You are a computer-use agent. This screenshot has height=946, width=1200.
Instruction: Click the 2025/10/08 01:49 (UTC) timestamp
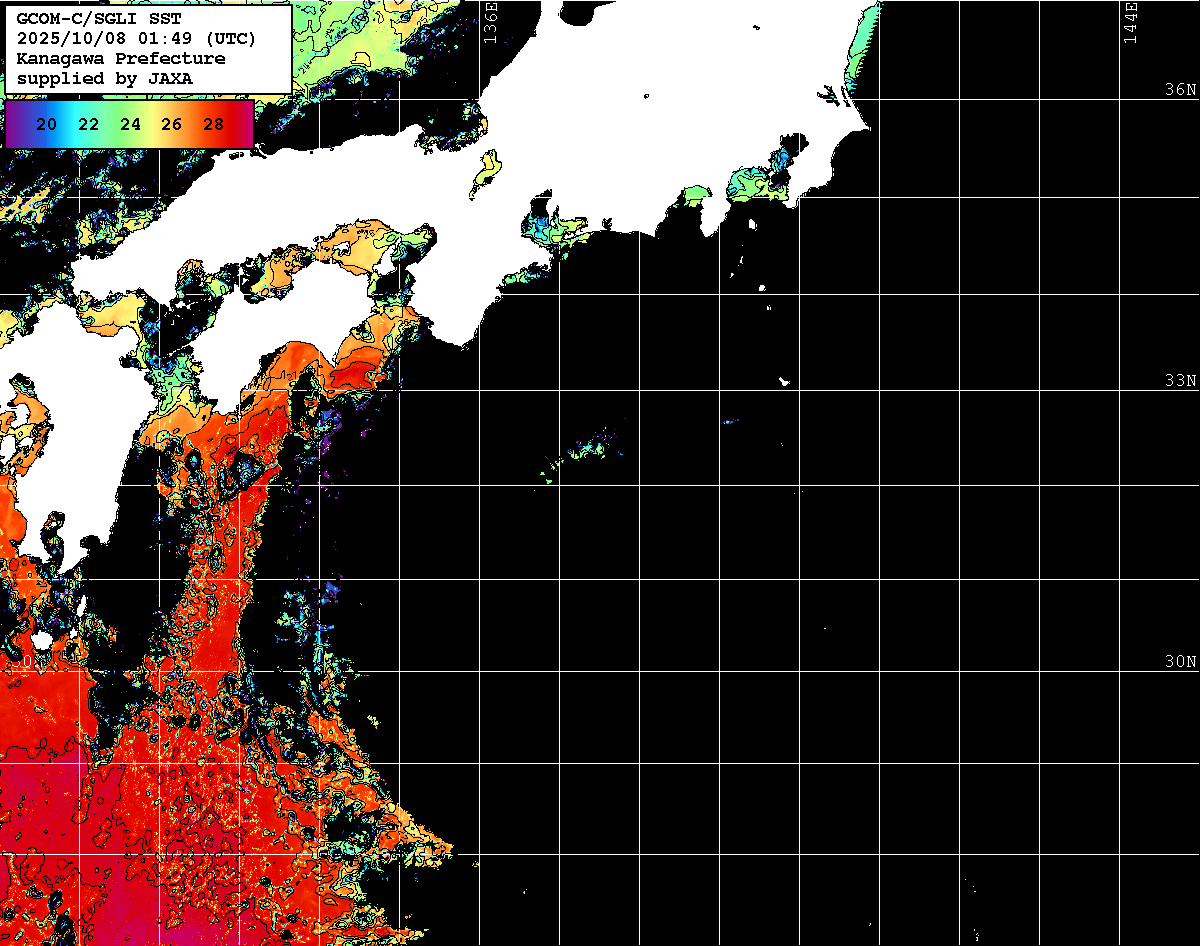pyautogui.click(x=137, y=38)
